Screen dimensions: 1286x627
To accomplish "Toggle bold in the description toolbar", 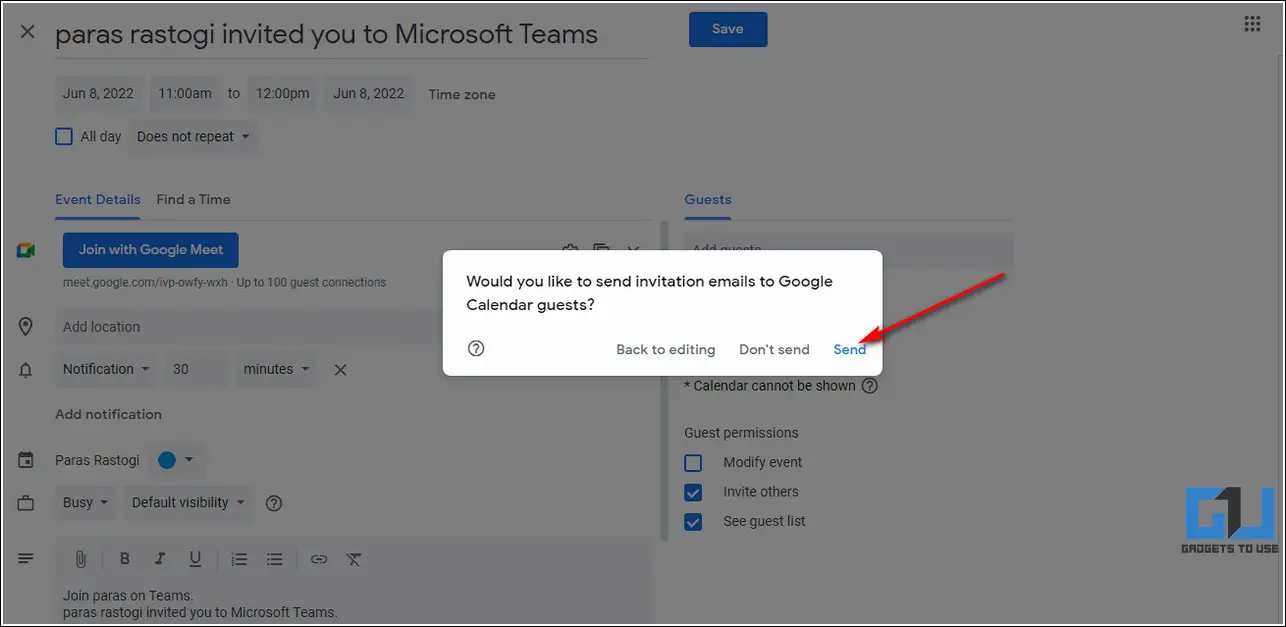I will point(125,559).
